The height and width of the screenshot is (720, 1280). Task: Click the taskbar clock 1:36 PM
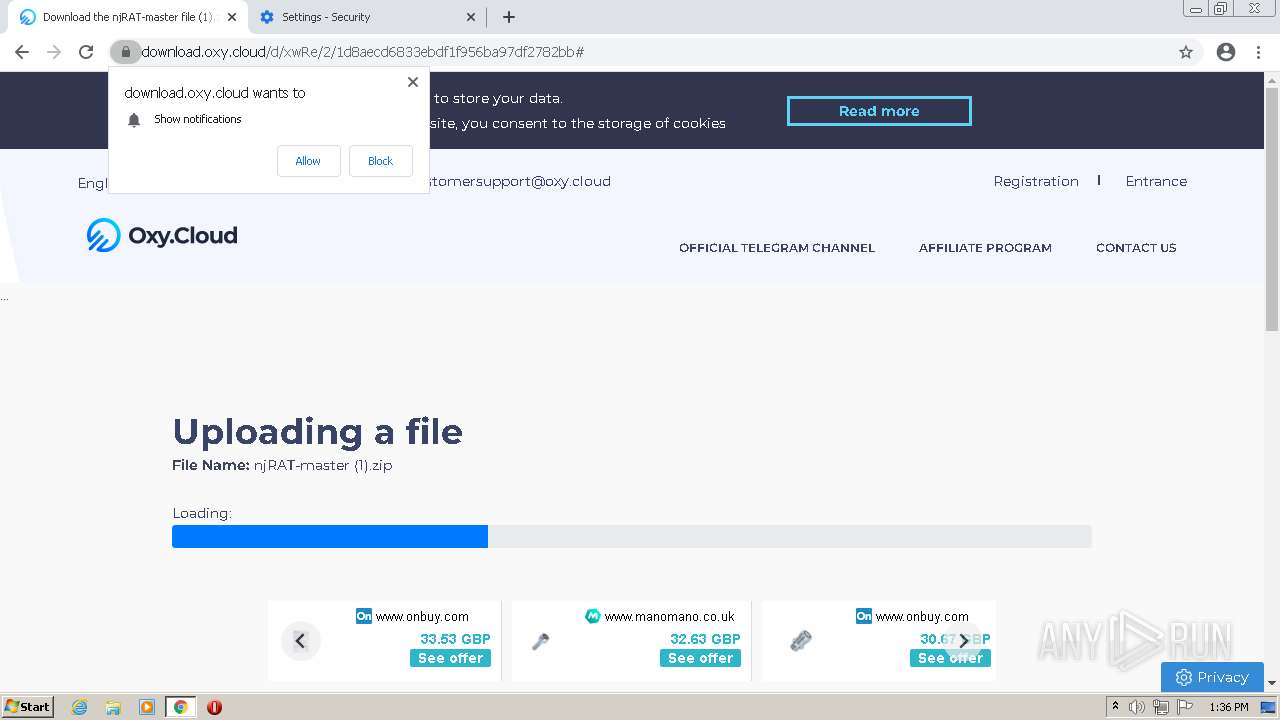1229,707
